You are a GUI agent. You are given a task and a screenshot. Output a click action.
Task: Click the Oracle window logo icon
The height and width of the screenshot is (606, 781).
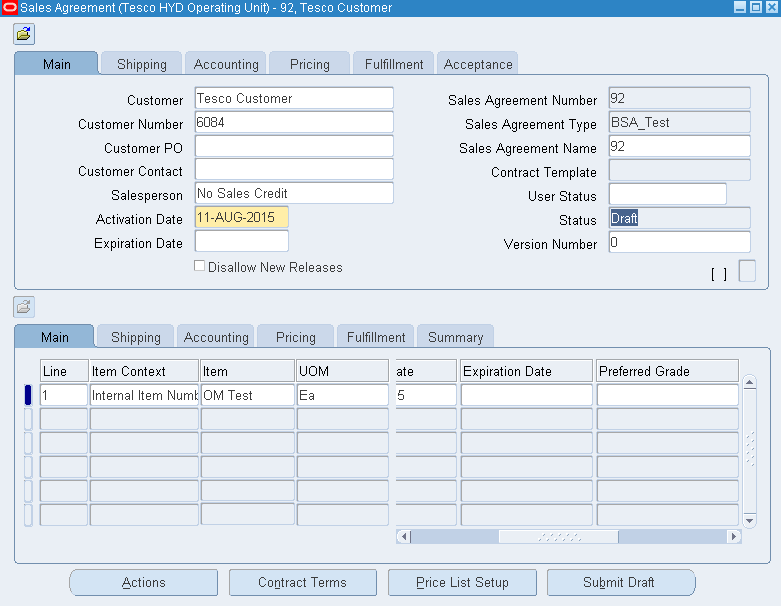click(9, 7)
